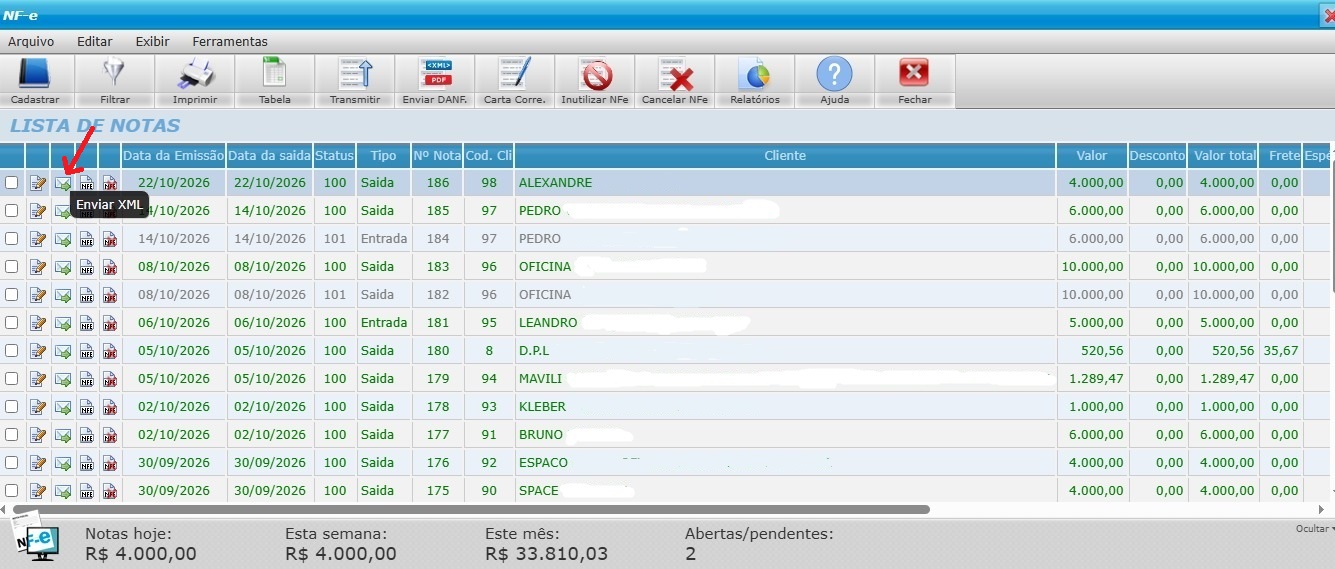Click the Desconto column header

tap(1157, 156)
